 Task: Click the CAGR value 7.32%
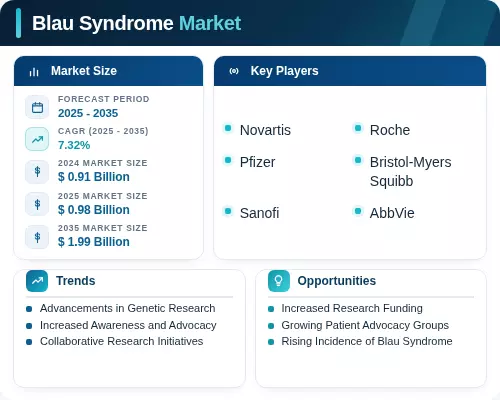tap(74, 145)
